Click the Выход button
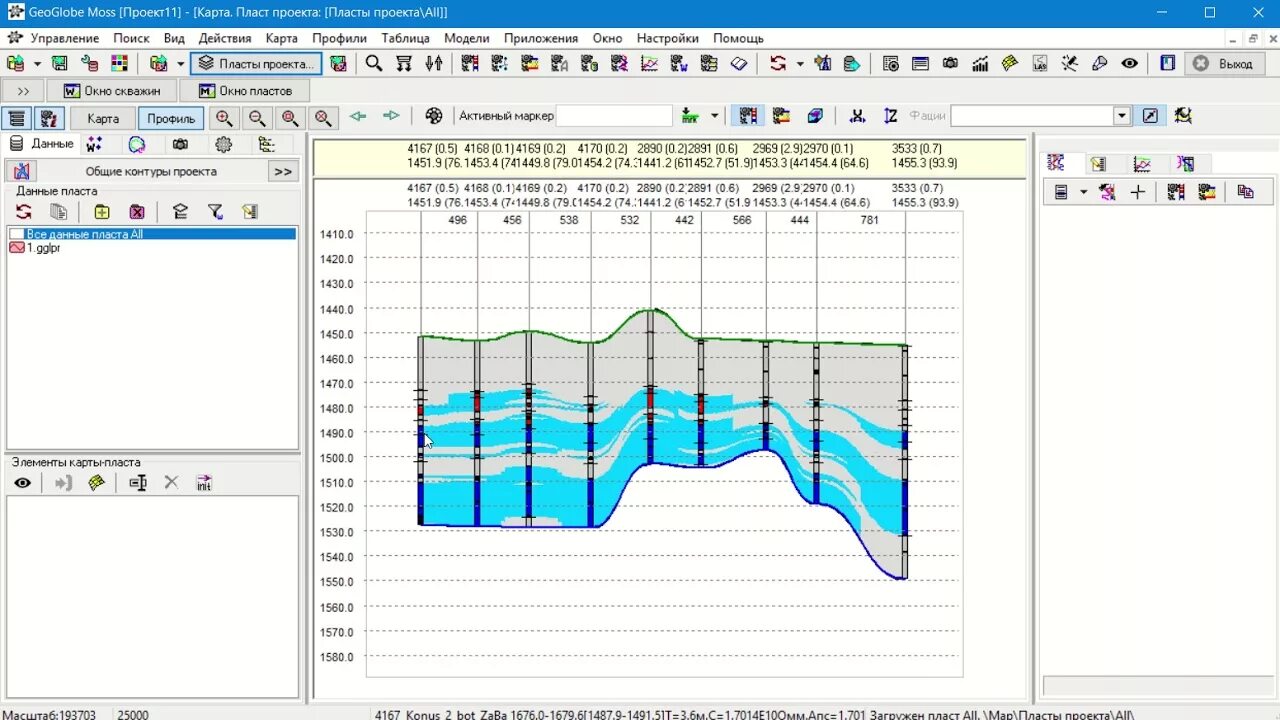This screenshot has width=1280, height=720. pos(1224,63)
